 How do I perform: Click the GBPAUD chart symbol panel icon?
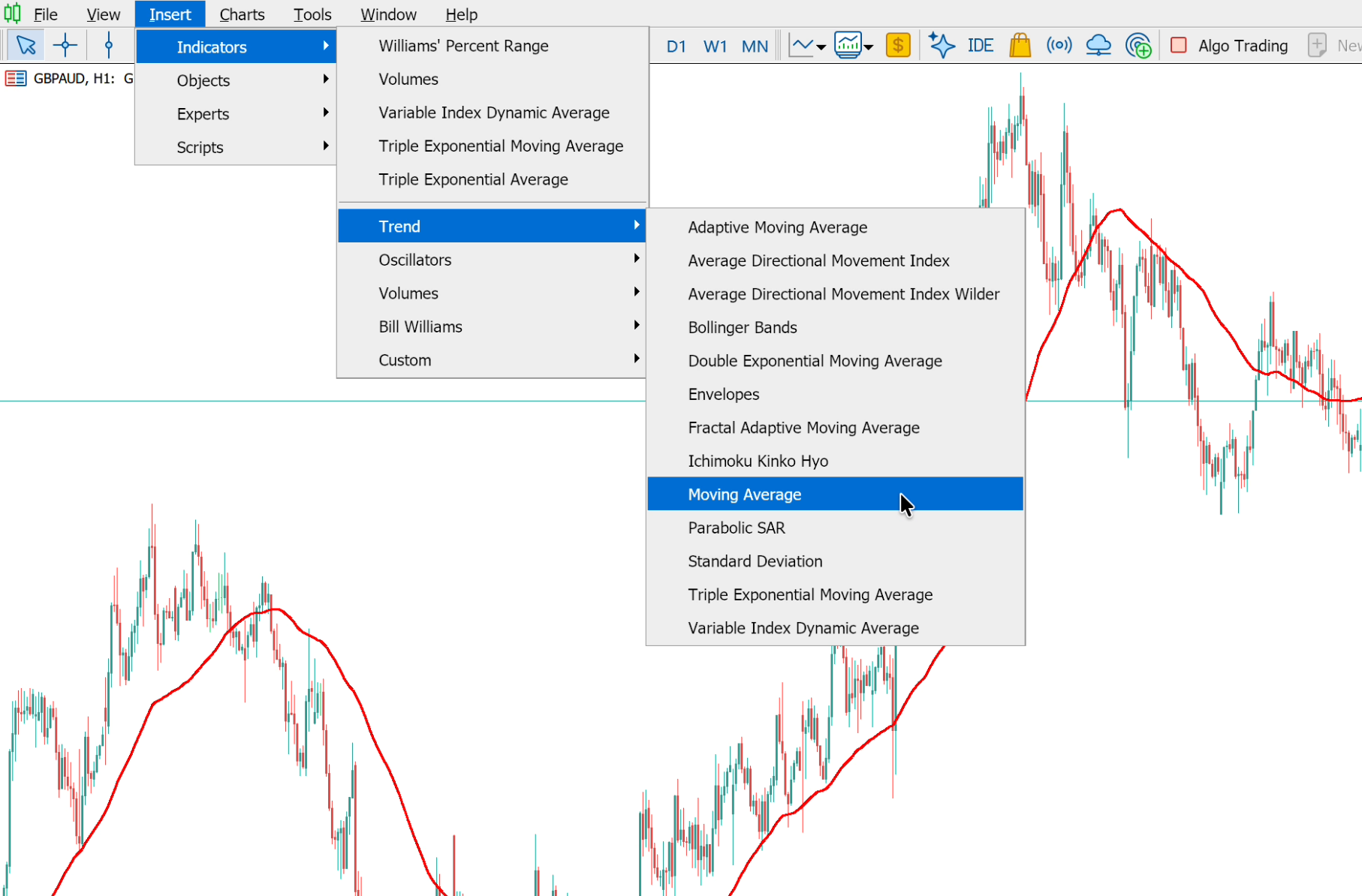(x=16, y=78)
